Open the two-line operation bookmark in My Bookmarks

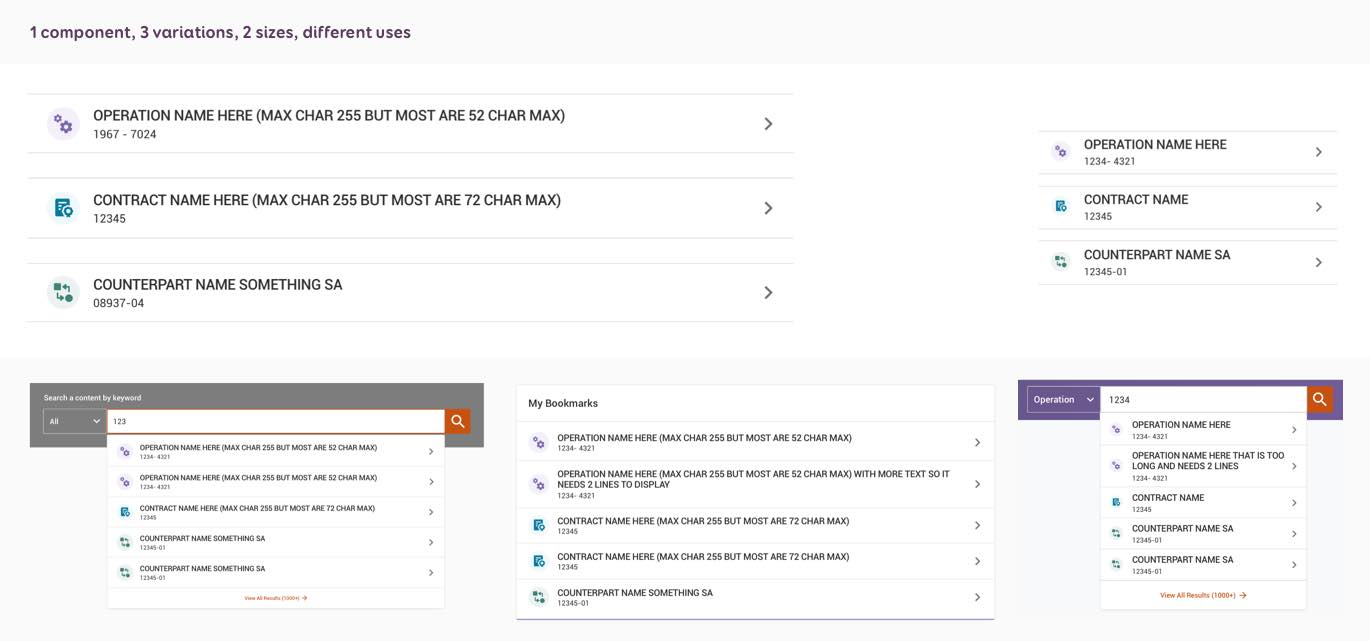pos(752,484)
